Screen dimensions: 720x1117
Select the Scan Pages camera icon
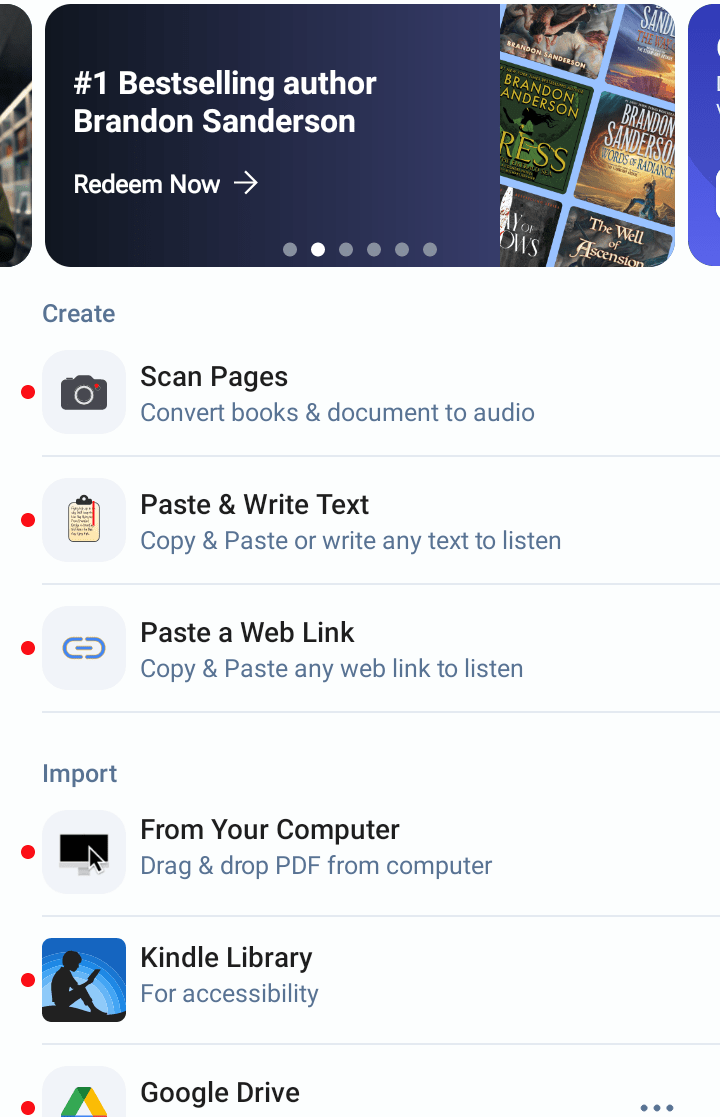84,392
